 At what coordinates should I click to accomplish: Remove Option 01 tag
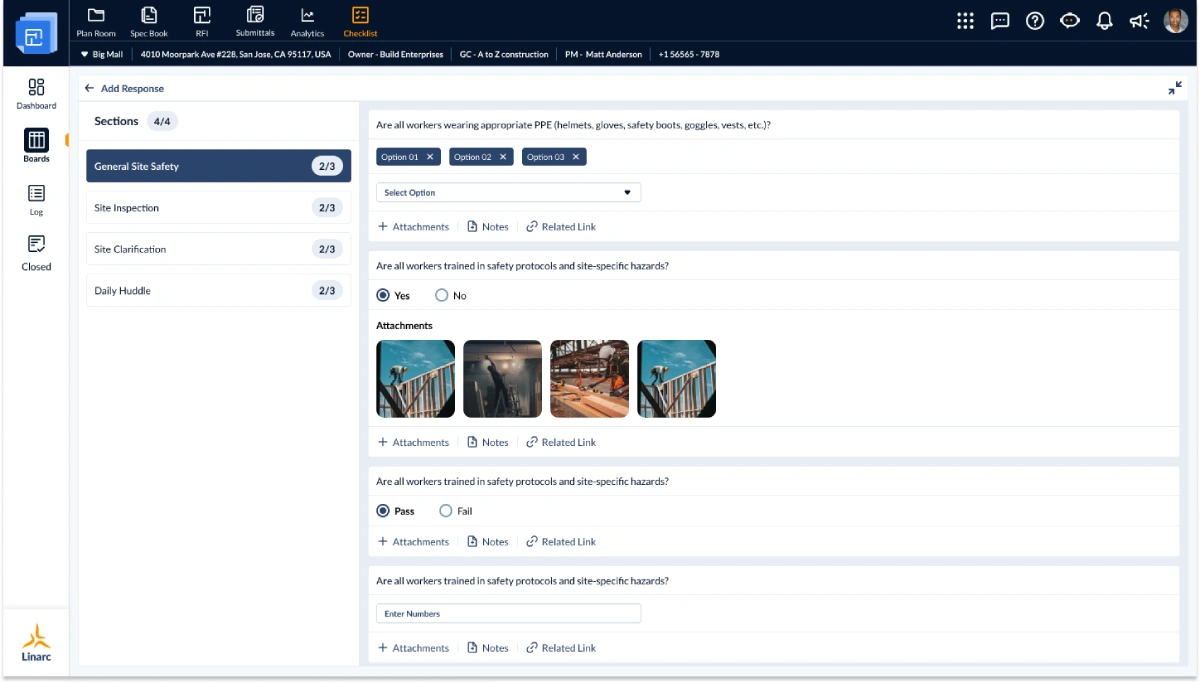point(430,157)
